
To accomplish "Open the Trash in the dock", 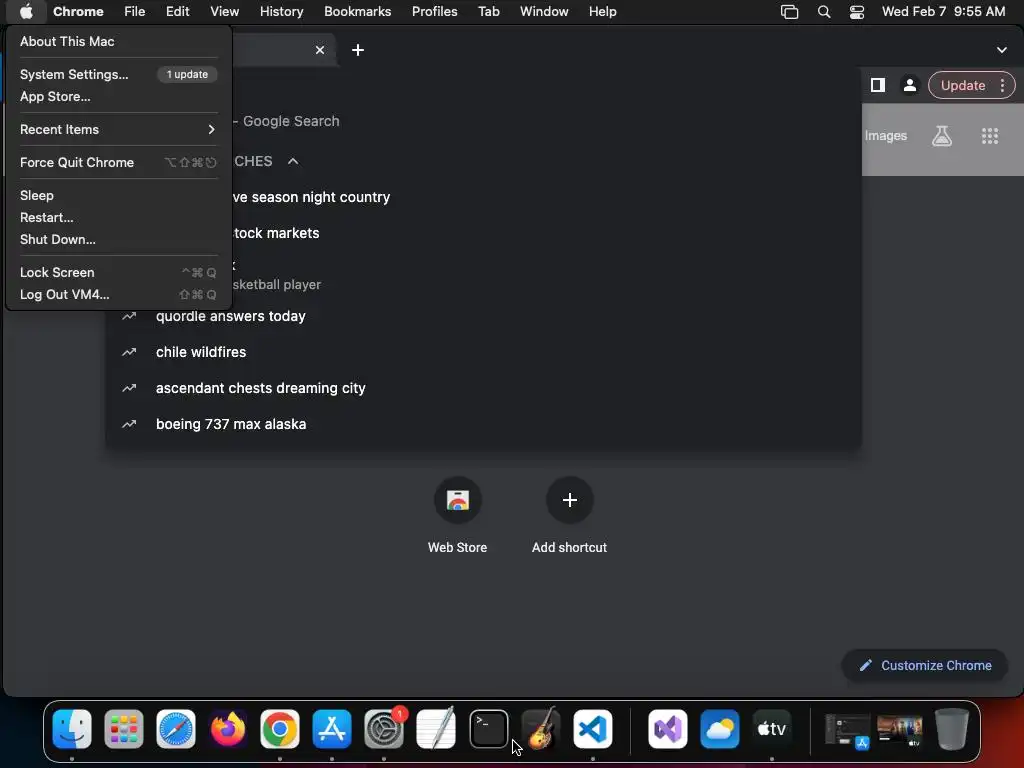I will (x=952, y=729).
